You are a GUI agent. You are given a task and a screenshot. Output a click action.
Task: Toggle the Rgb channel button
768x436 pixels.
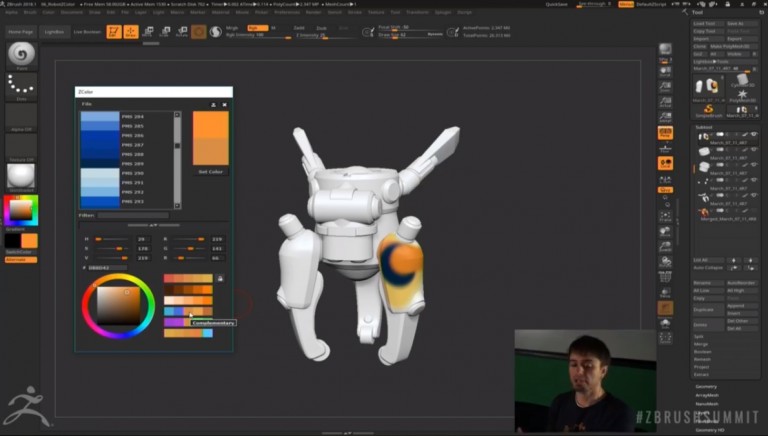257,28
